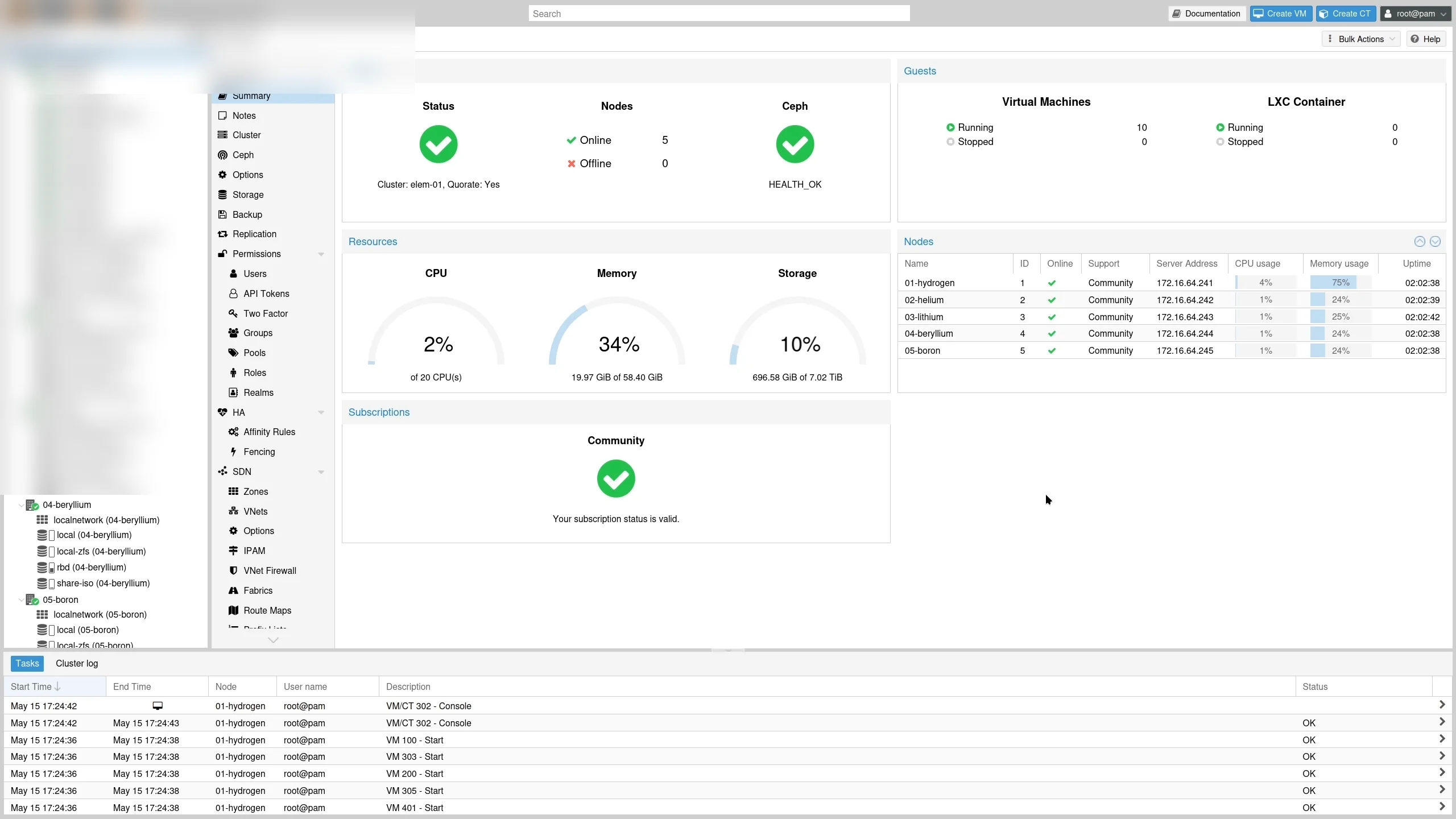This screenshot has width=1456, height=819.
Task: Open the root@pam user dropdown
Action: pyautogui.click(x=1416, y=14)
